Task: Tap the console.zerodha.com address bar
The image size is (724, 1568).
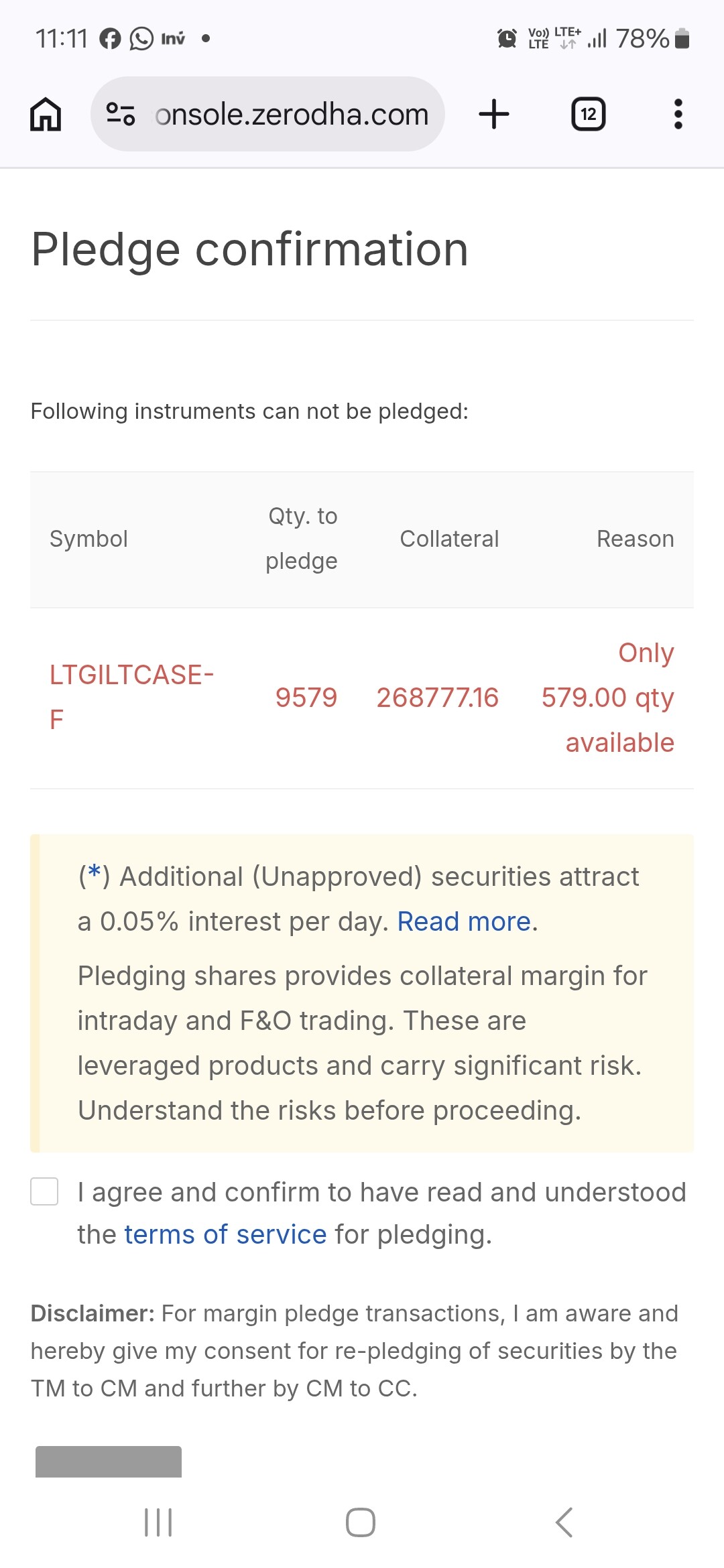Action: [292, 114]
